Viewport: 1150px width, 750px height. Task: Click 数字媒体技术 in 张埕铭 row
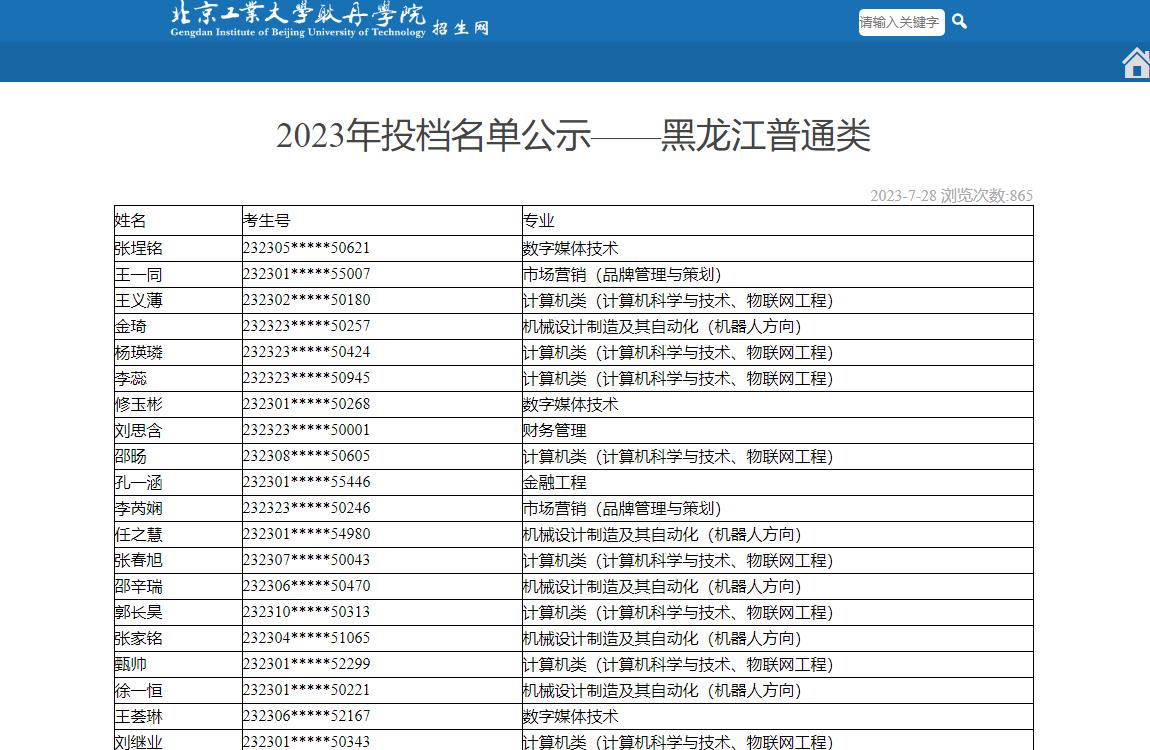(571, 249)
